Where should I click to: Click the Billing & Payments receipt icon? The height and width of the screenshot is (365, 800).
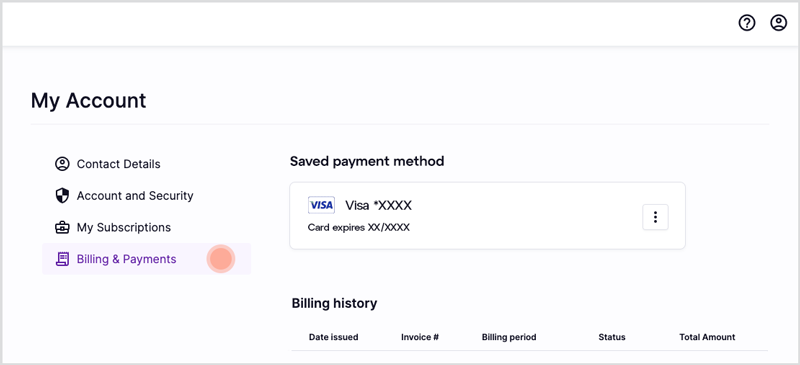coord(62,259)
